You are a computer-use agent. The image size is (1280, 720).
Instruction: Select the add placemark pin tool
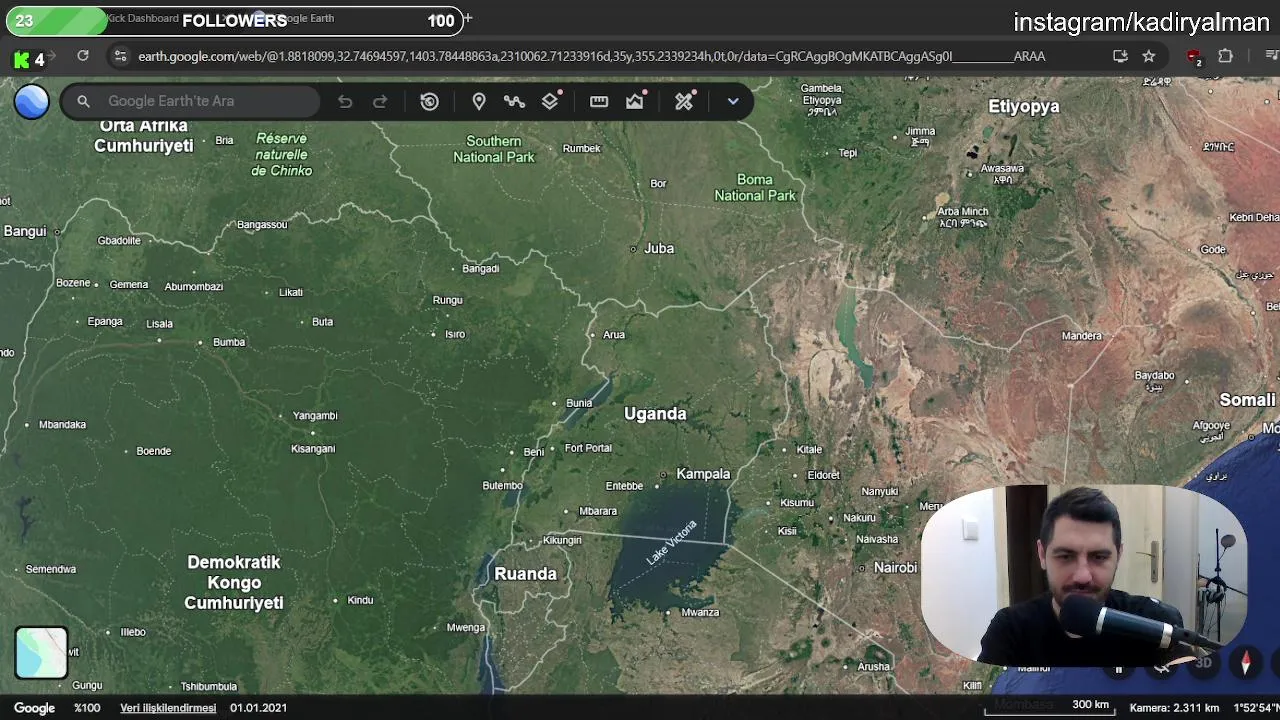[479, 101]
